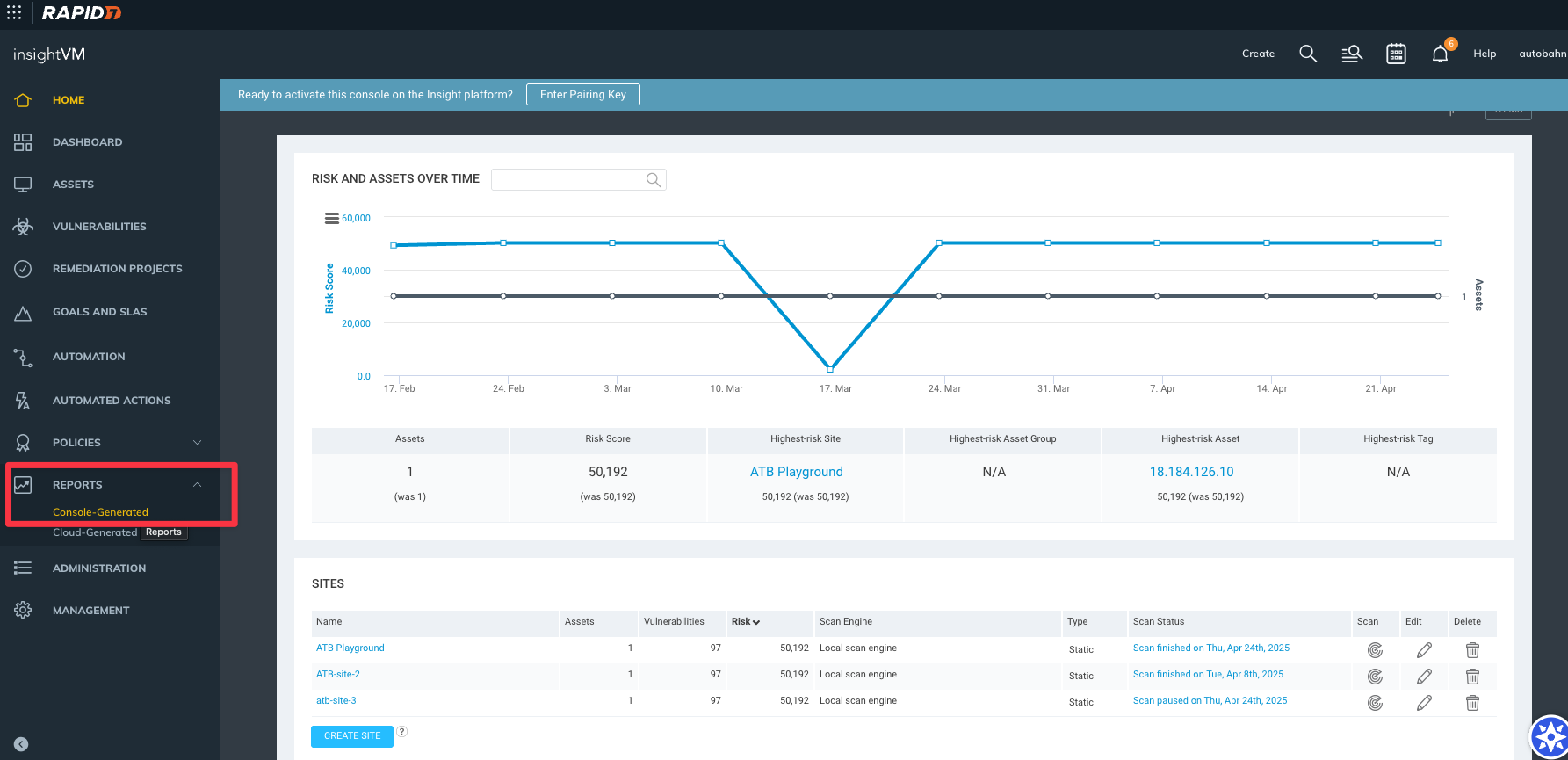Open the floating assistant widget icon
This screenshot has width=1568, height=760.
pyautogui.click(x=1550, y=738)
